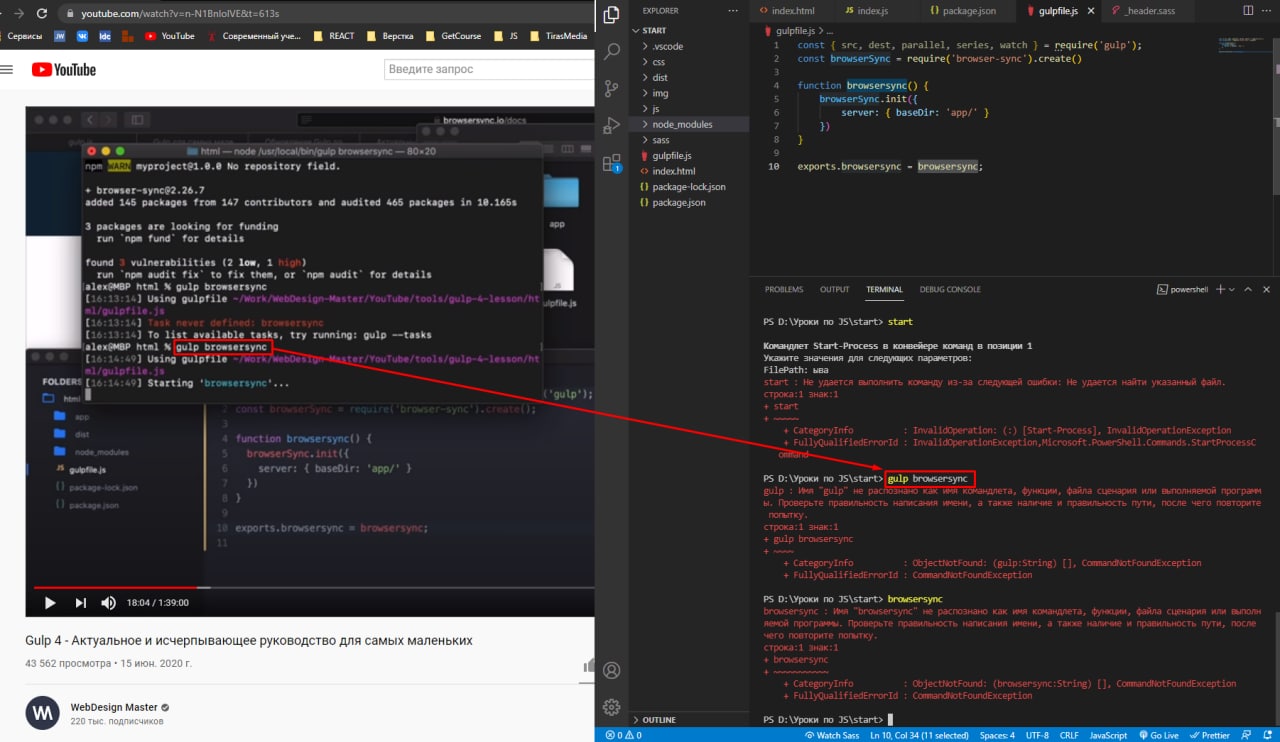
Task: Open the Сервисы apps shortcut in the bookmarks bar
Action: pos(22,36)
